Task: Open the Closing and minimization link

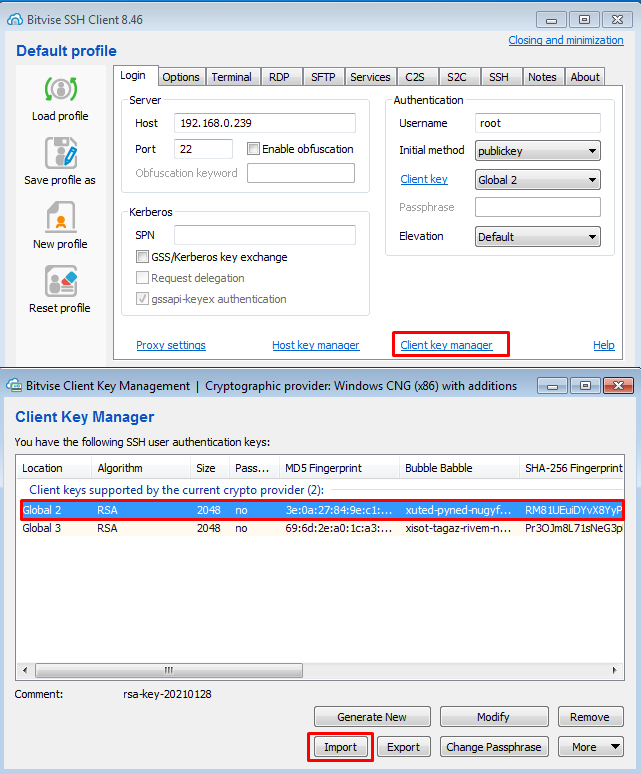Action: tap(566, 40)
